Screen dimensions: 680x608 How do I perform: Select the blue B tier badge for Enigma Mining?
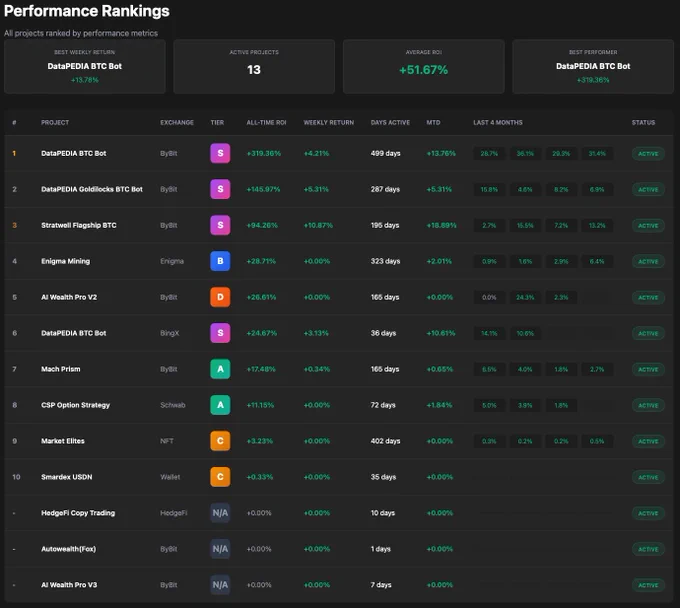220,261
